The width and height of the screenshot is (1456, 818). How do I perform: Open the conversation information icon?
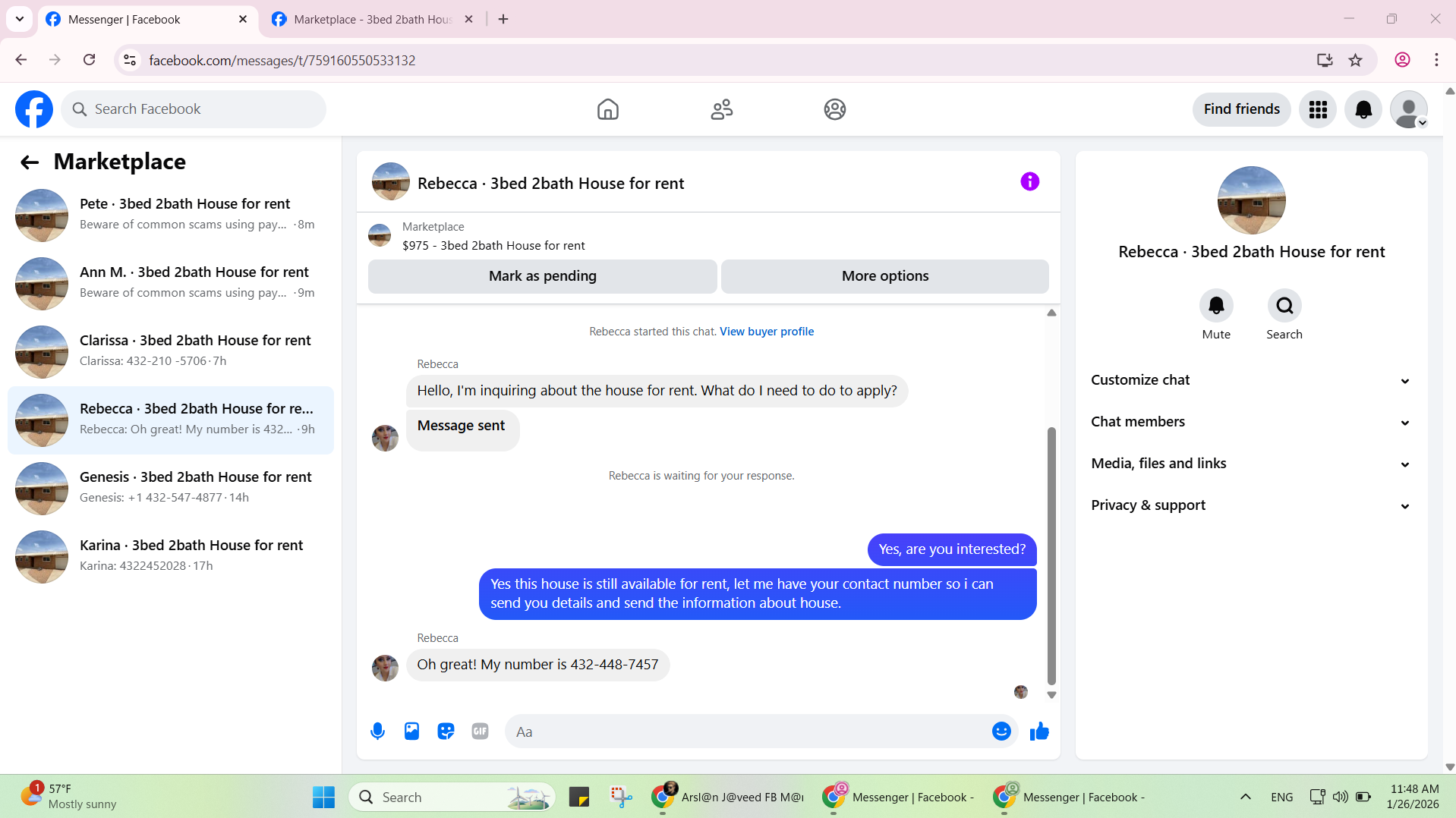(1029, 181)
